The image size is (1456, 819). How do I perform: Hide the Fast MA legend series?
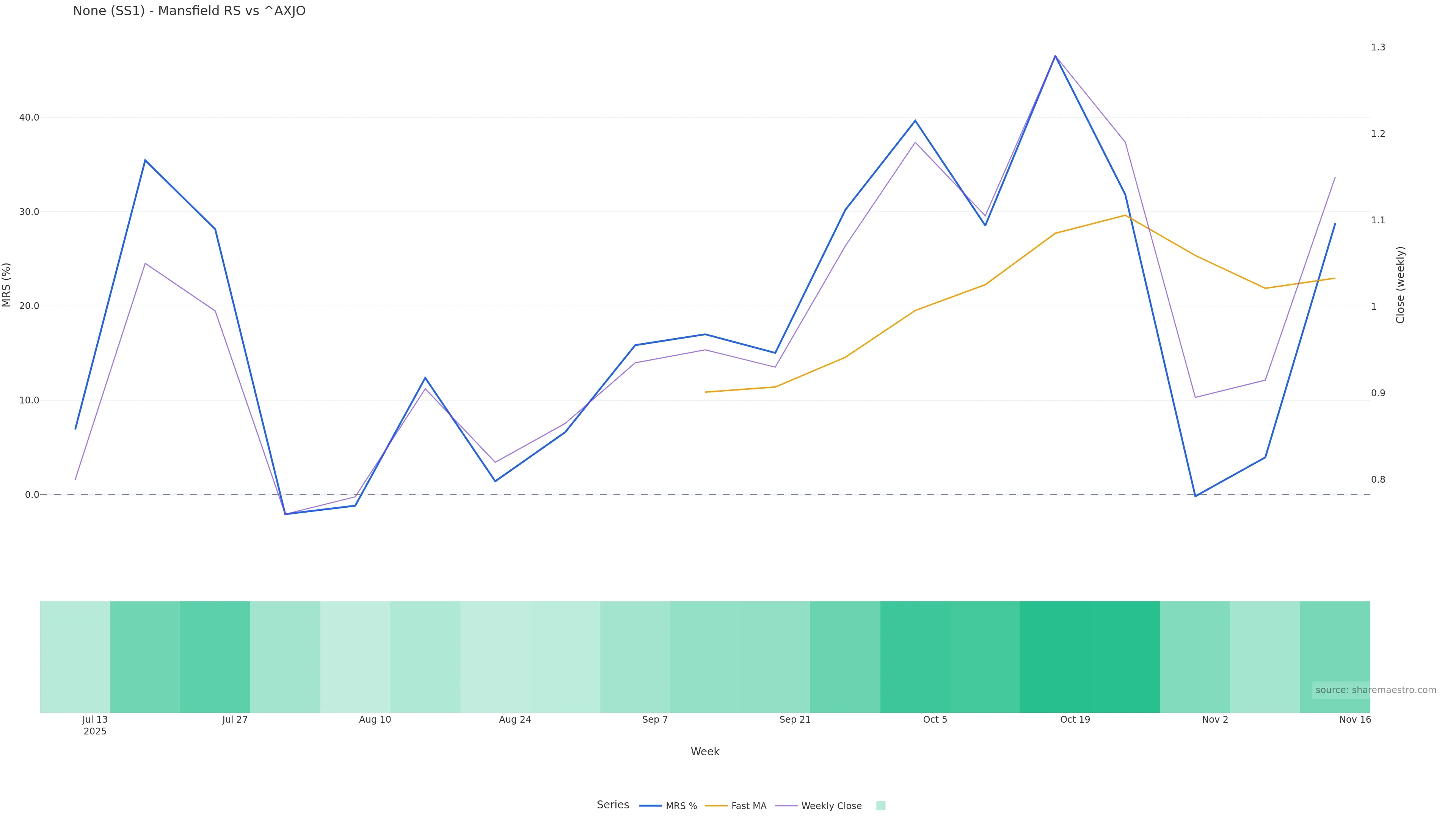click(x=736, y=806)
